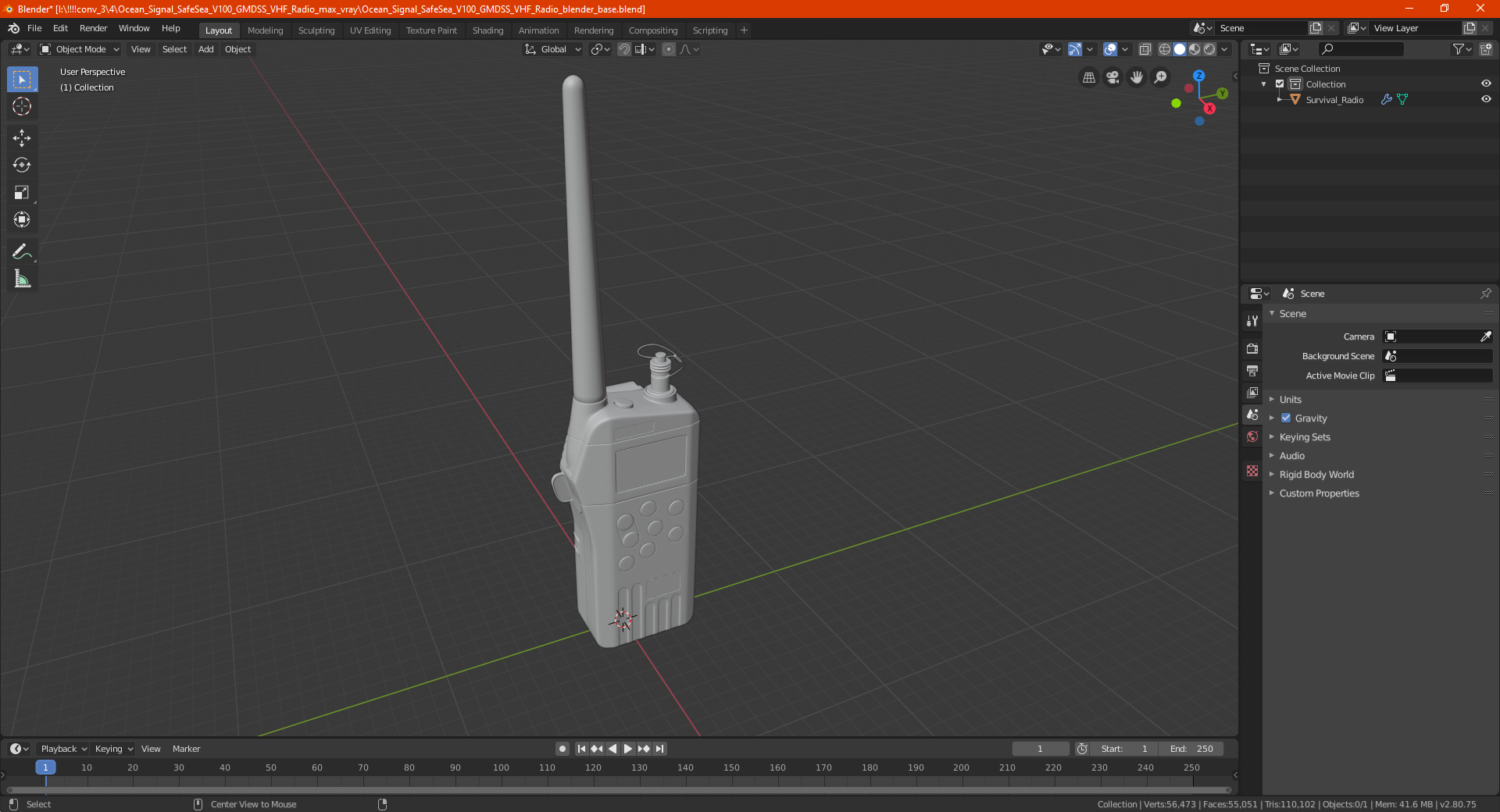Screen dimensions: 1500x812
Task: Select the Annotate tool
Action: [22, 251]
